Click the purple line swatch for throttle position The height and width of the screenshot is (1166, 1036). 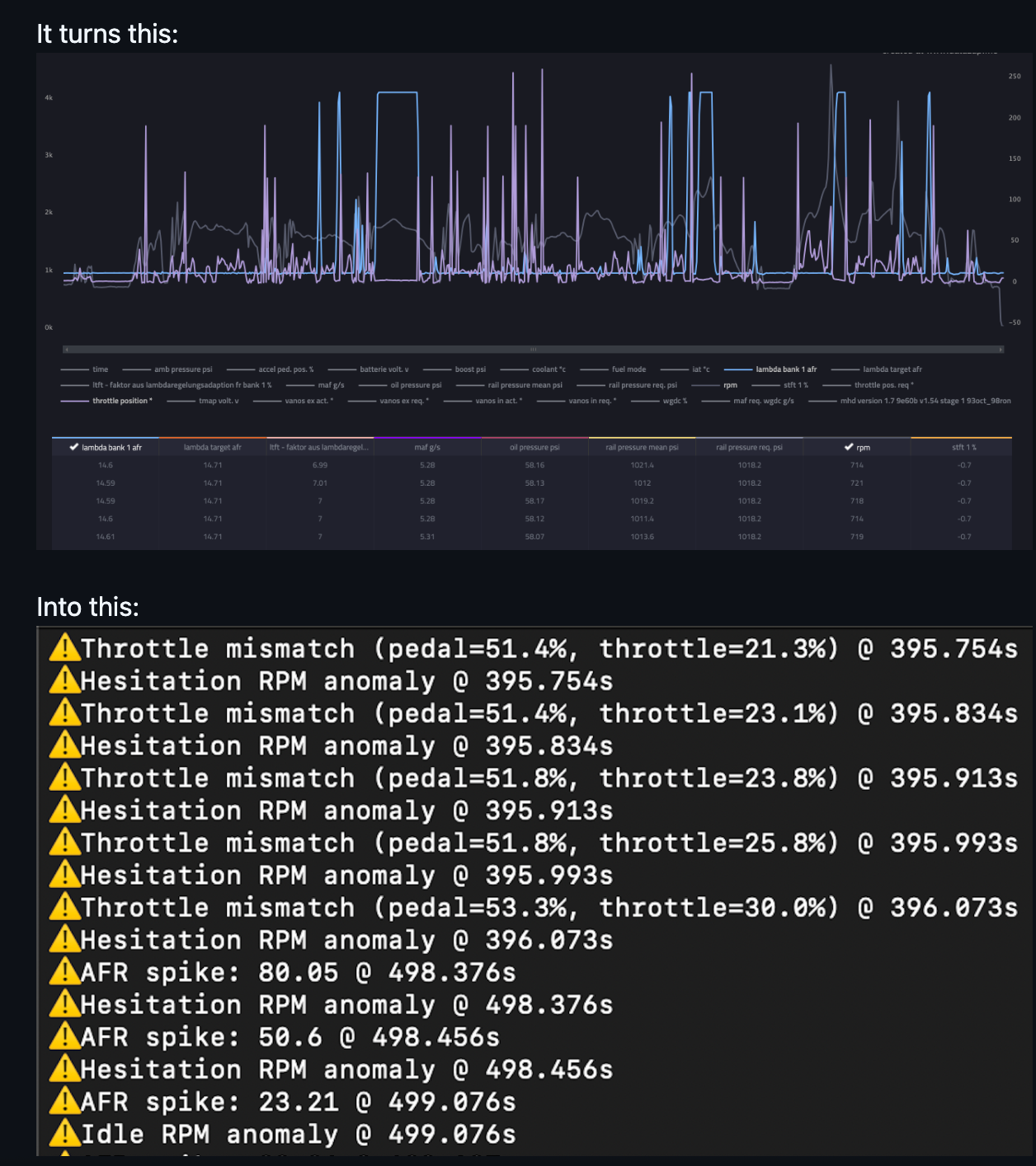75,401
